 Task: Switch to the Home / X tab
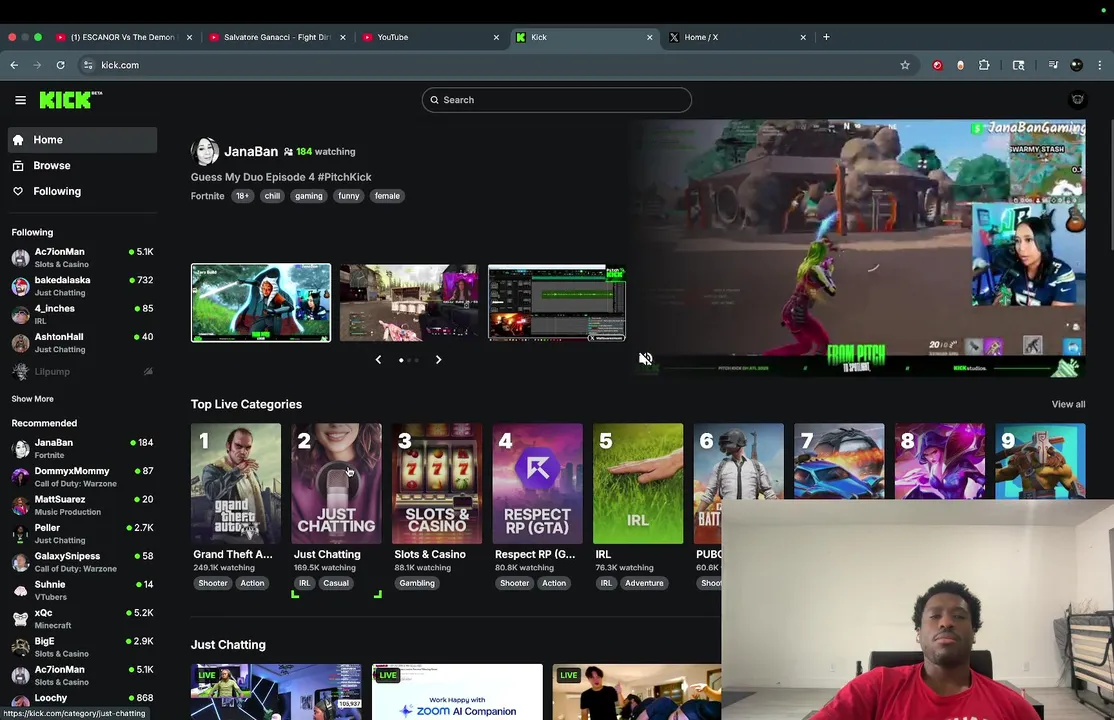(x=737, y=37)
